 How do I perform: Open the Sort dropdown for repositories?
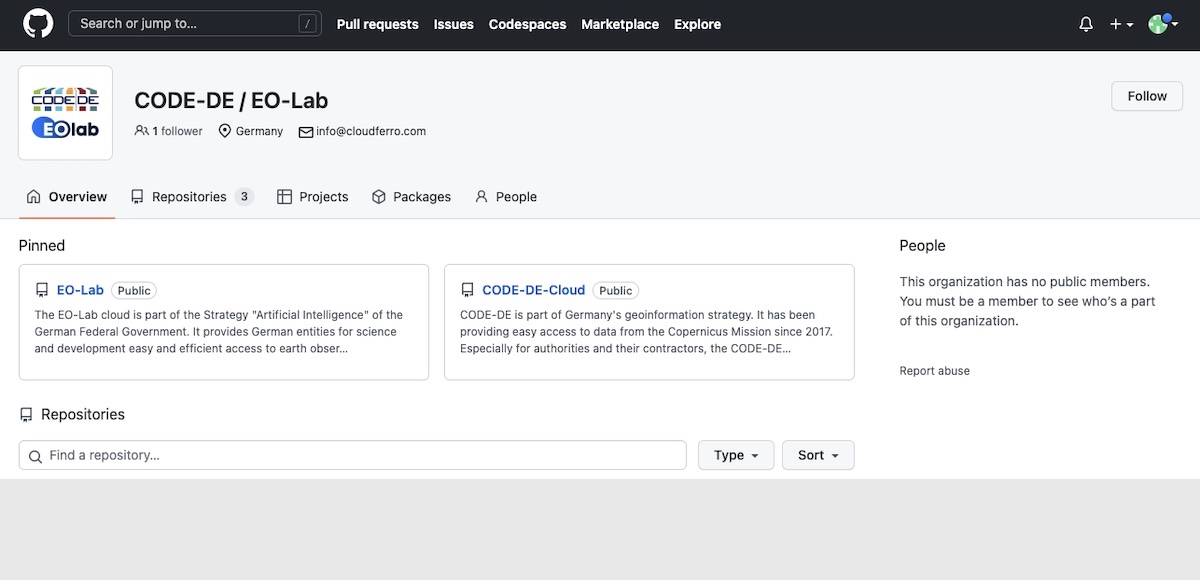(818, 455)
